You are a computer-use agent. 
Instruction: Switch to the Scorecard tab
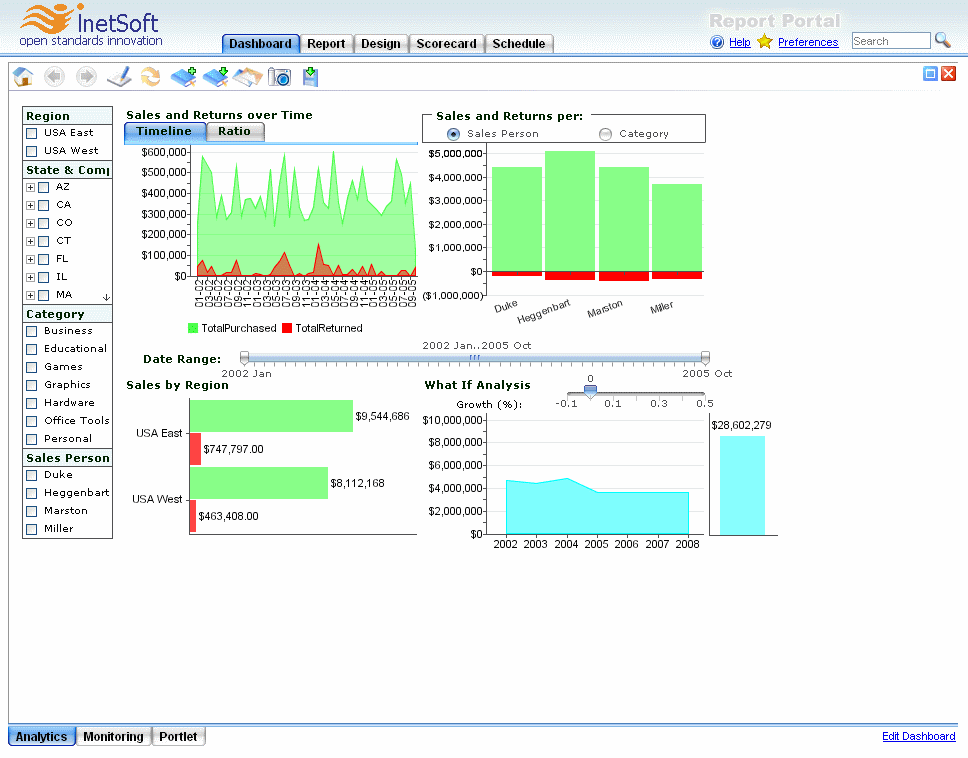[446, 44]
